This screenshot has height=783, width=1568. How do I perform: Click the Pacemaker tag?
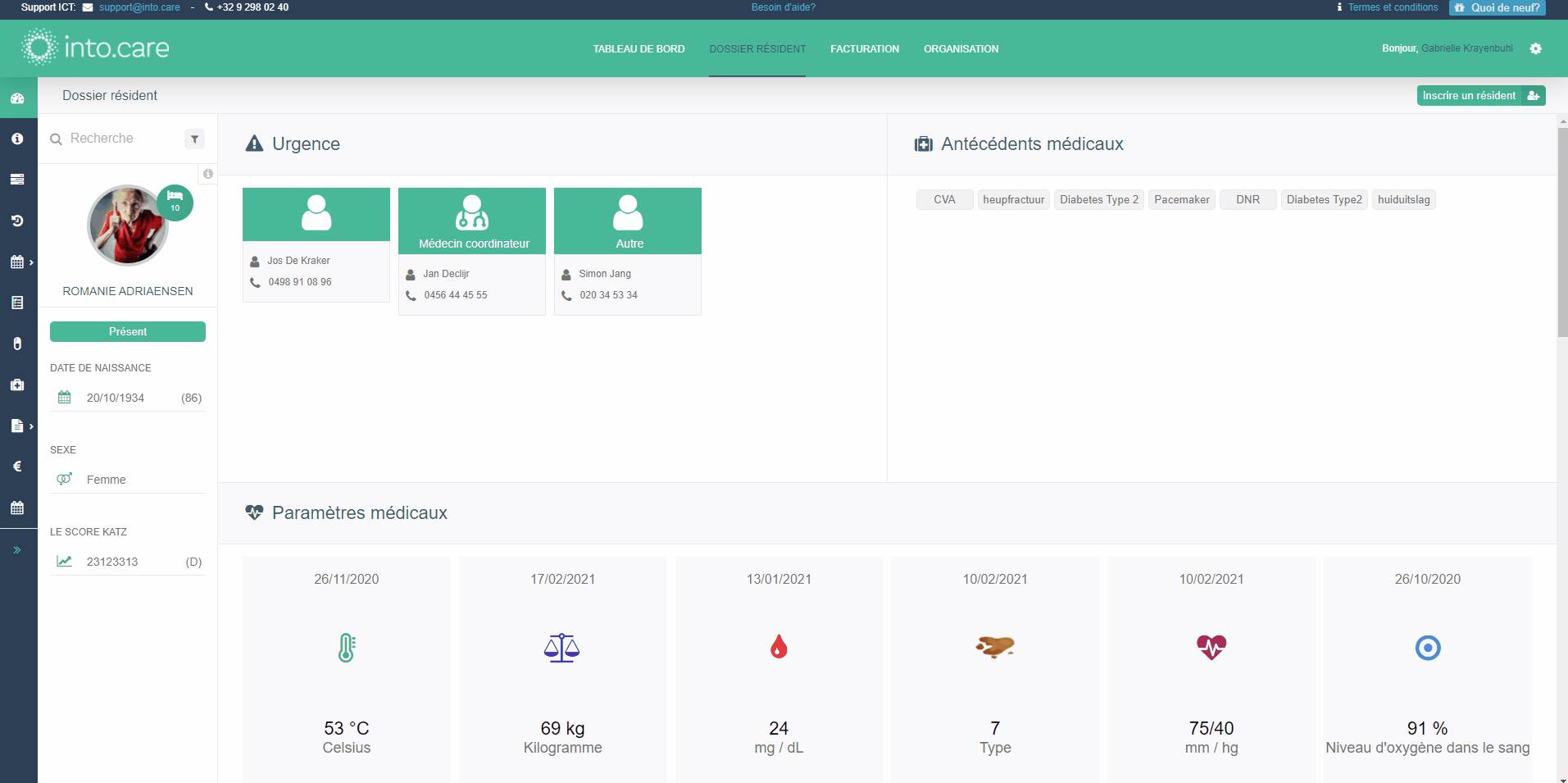tap(1182, 199)
